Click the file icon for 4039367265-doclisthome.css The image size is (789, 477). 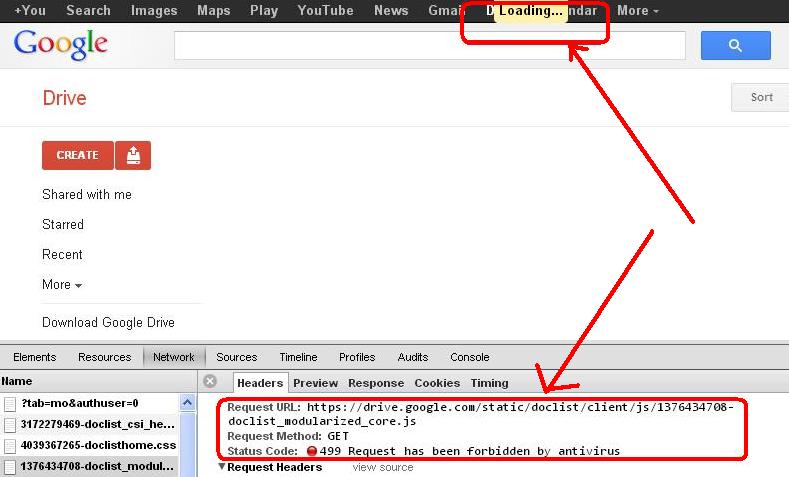(x=10, y=445)
